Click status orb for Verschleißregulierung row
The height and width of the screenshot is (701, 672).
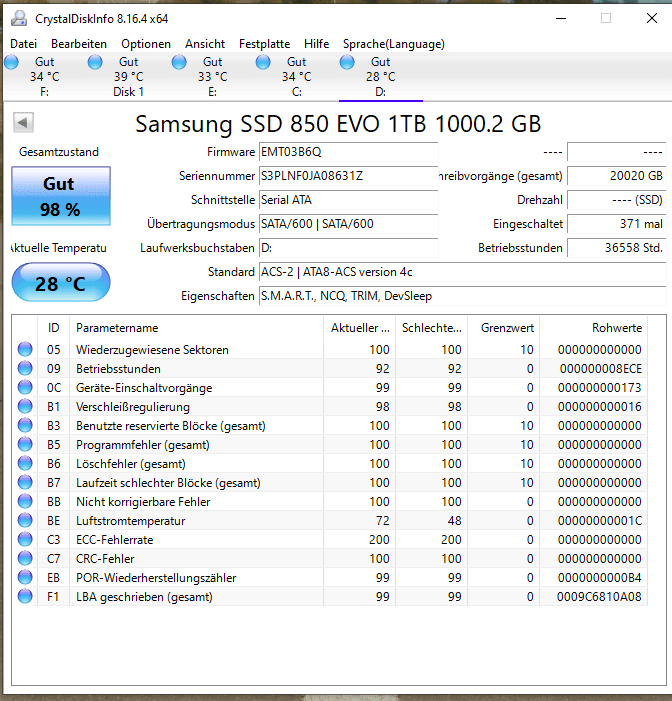pyautogui.click(x=25, y=406)
